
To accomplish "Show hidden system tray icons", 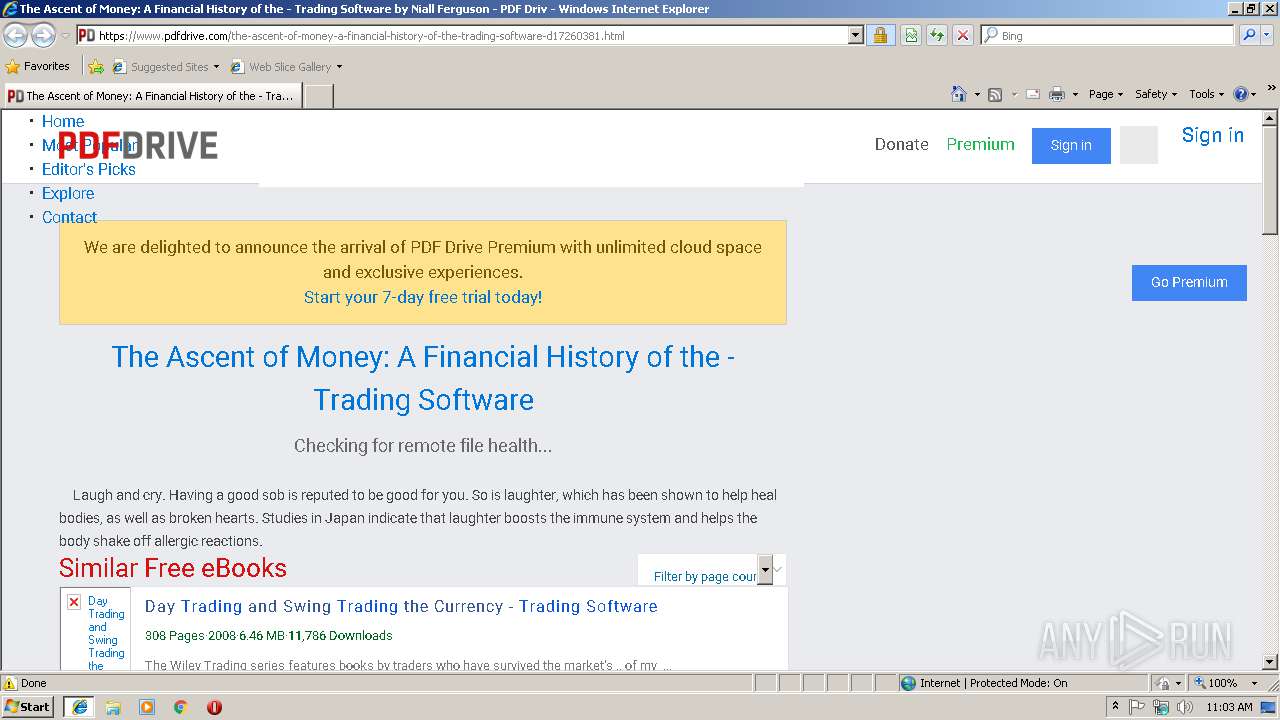I will point(1115,707).
